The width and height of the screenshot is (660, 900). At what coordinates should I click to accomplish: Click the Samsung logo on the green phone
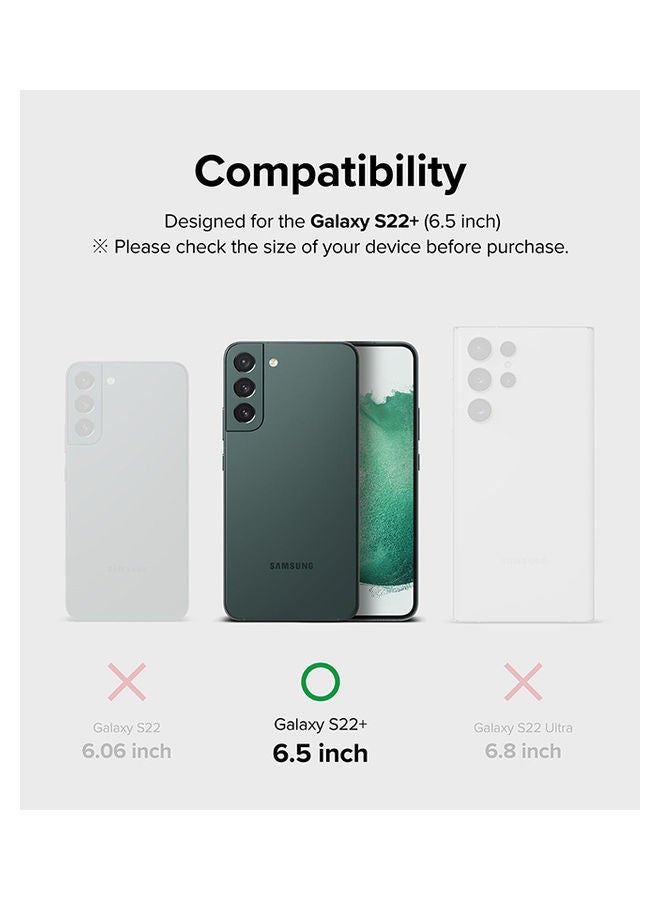click(291, 566)
